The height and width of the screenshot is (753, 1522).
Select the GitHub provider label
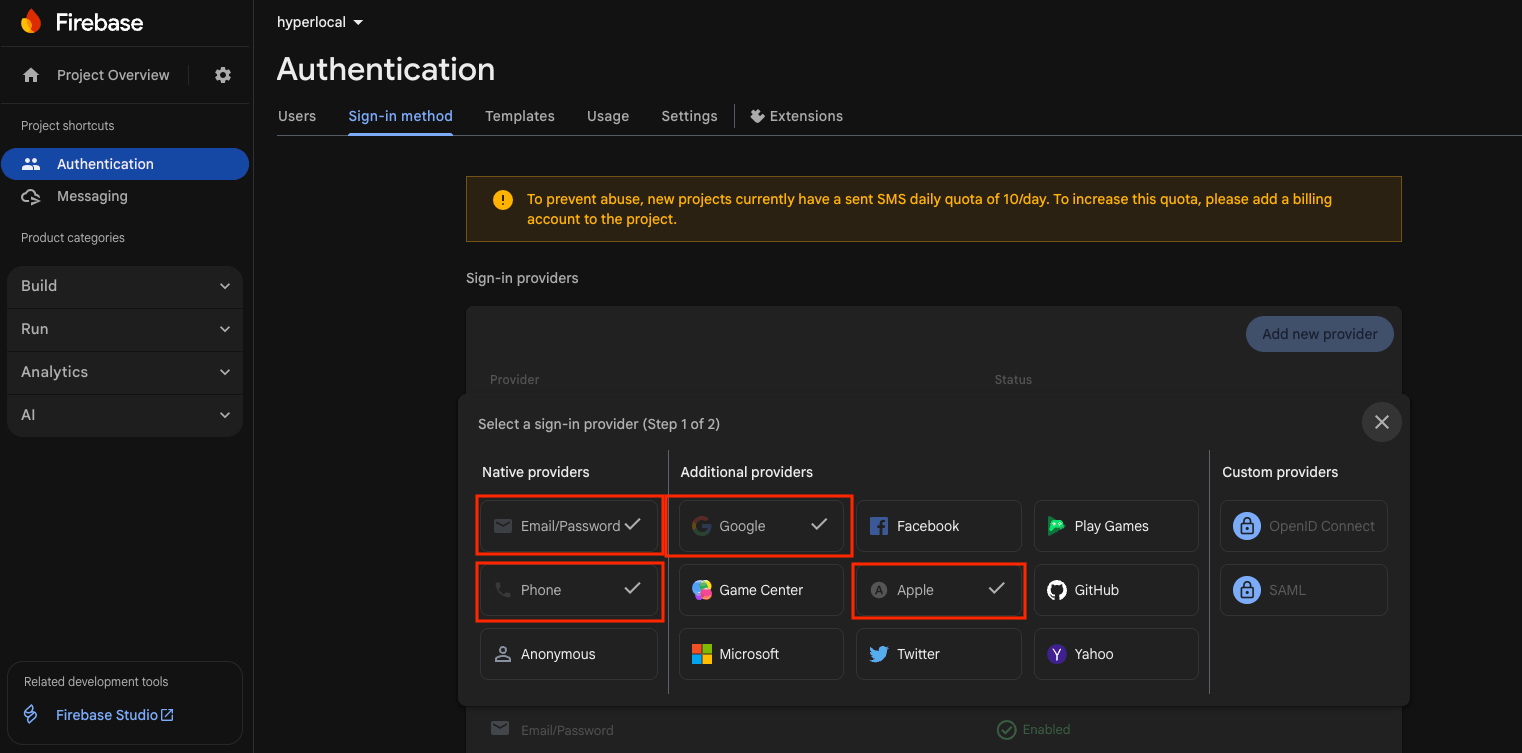(1096, 590)
